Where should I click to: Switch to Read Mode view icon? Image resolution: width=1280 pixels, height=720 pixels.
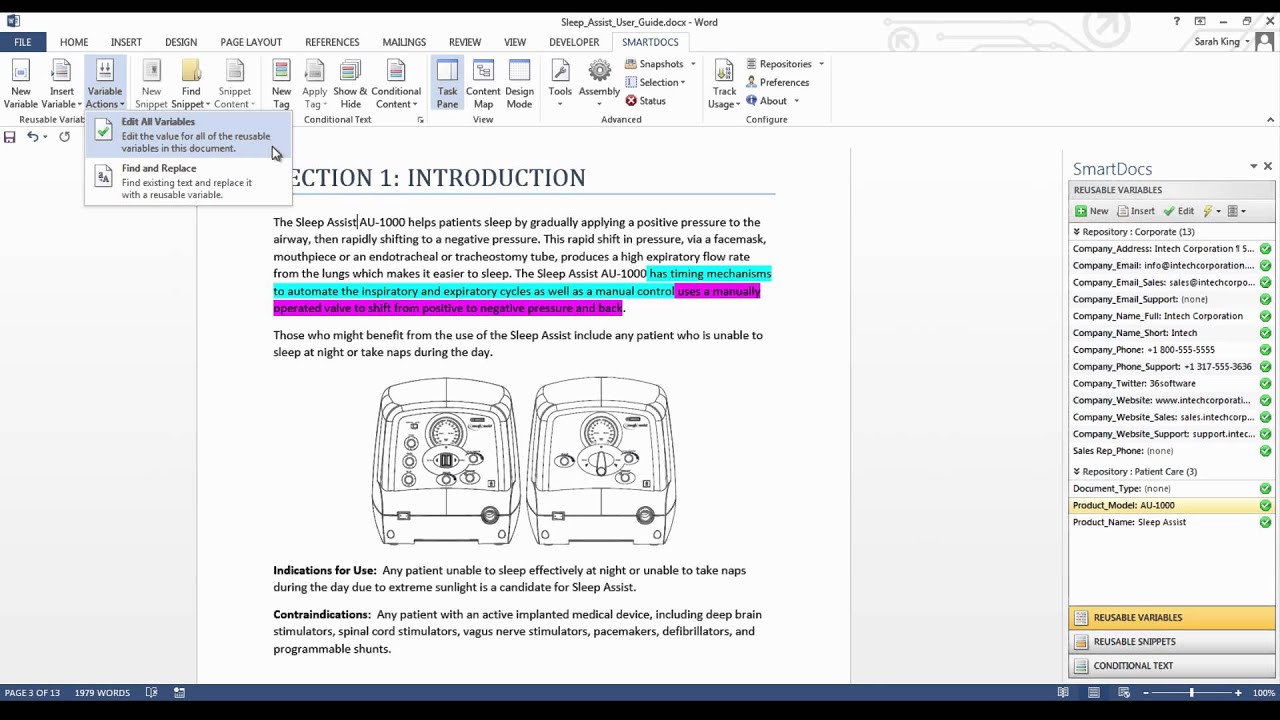click(x=1064, y=692)
